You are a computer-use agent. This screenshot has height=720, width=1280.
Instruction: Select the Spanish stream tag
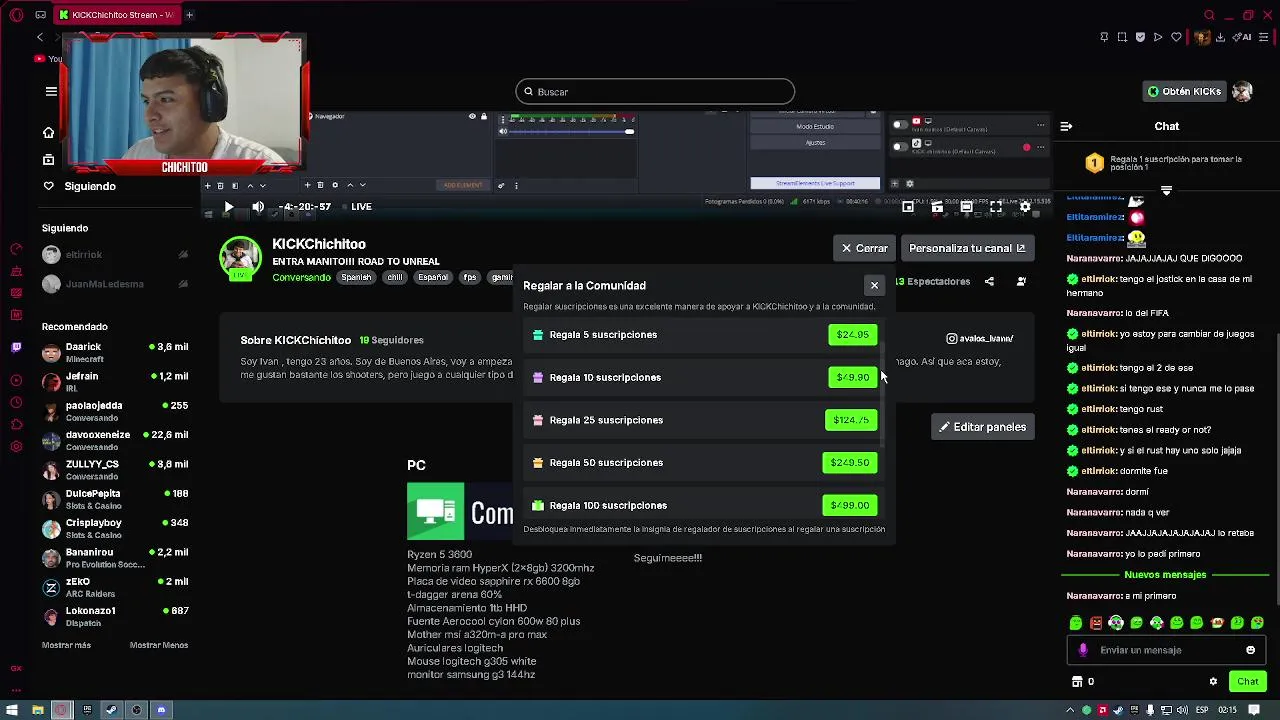point(356,278)
